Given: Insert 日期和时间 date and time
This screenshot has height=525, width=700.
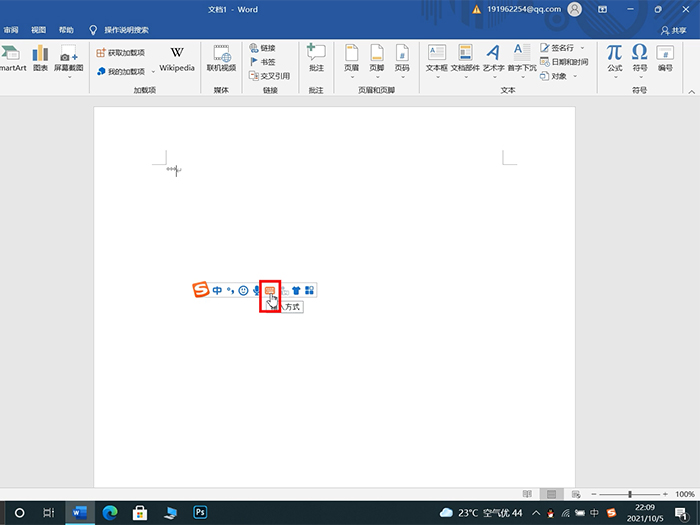Looking at the screenshot, I should 564,62.
